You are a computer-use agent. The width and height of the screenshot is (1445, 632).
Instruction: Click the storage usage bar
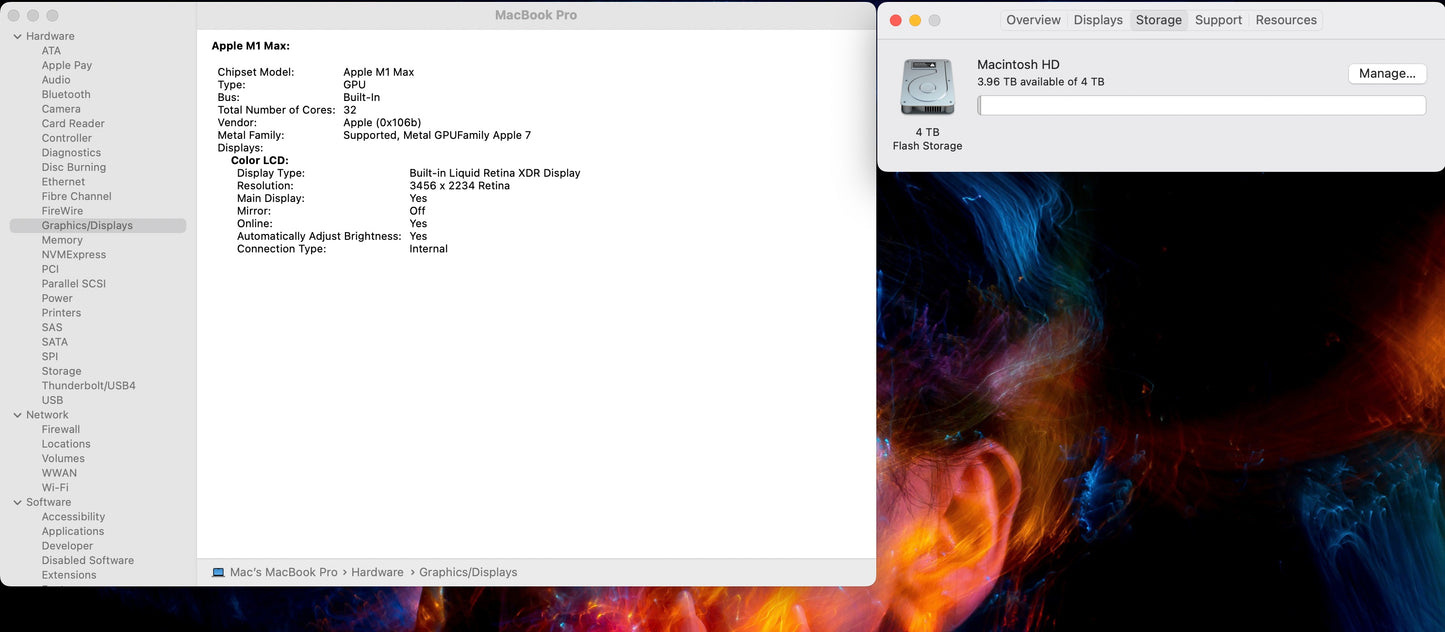(x=1201, y=106)
